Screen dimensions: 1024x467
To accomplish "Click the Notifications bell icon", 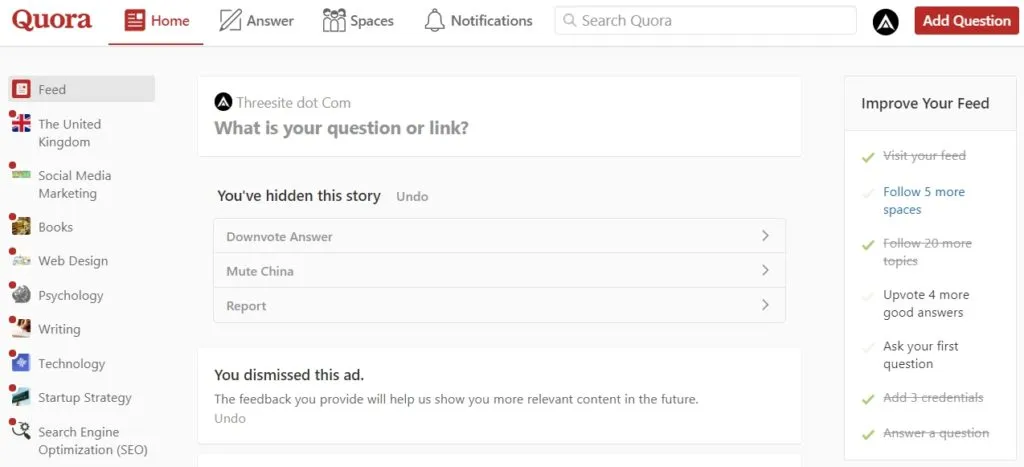I will pyautogui.click(x=434, y=20).
